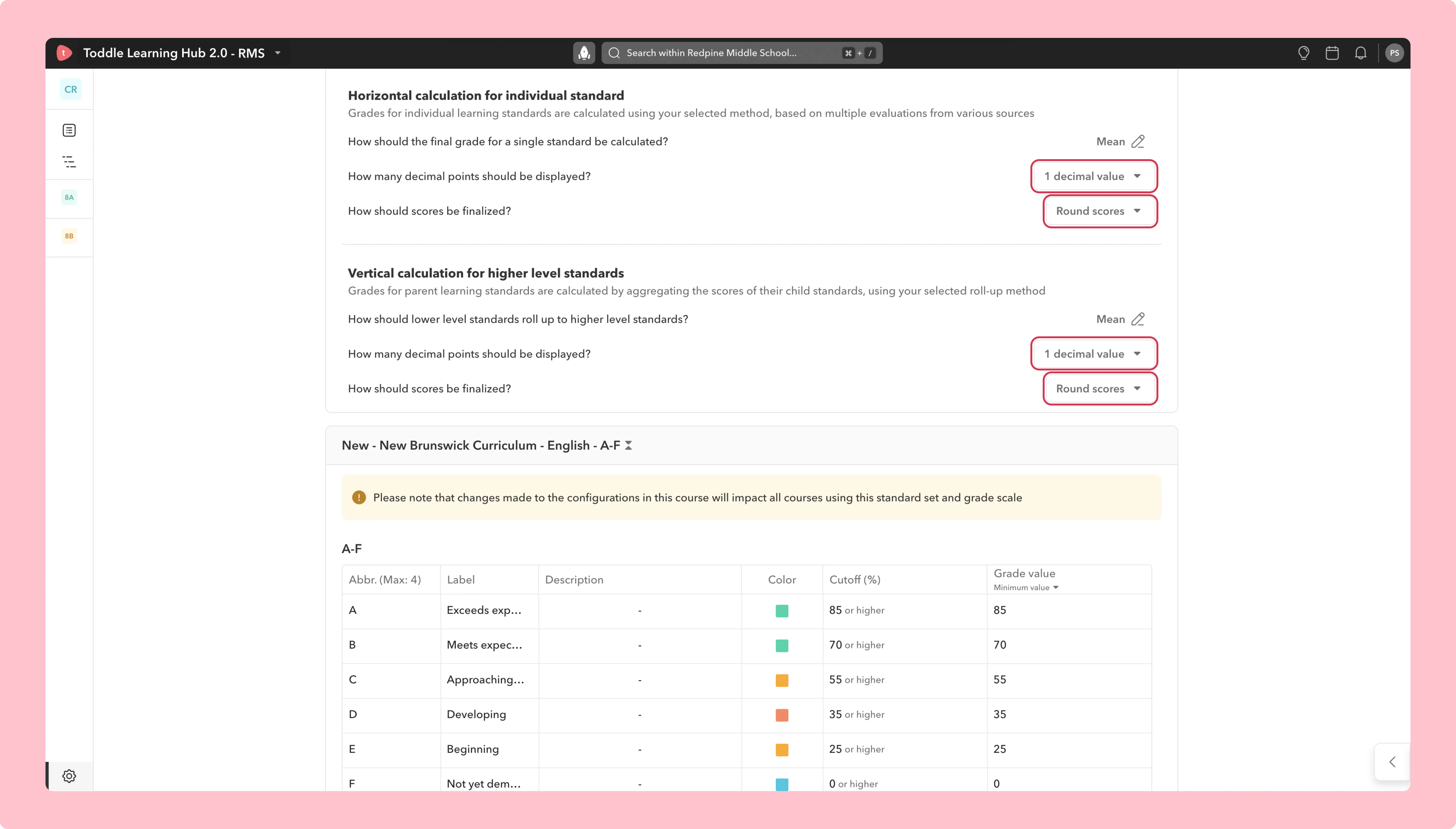The height and width of the screenshot is (829, 1456).
Task: Click the color swatch for grade C
Action: (782, 680)
